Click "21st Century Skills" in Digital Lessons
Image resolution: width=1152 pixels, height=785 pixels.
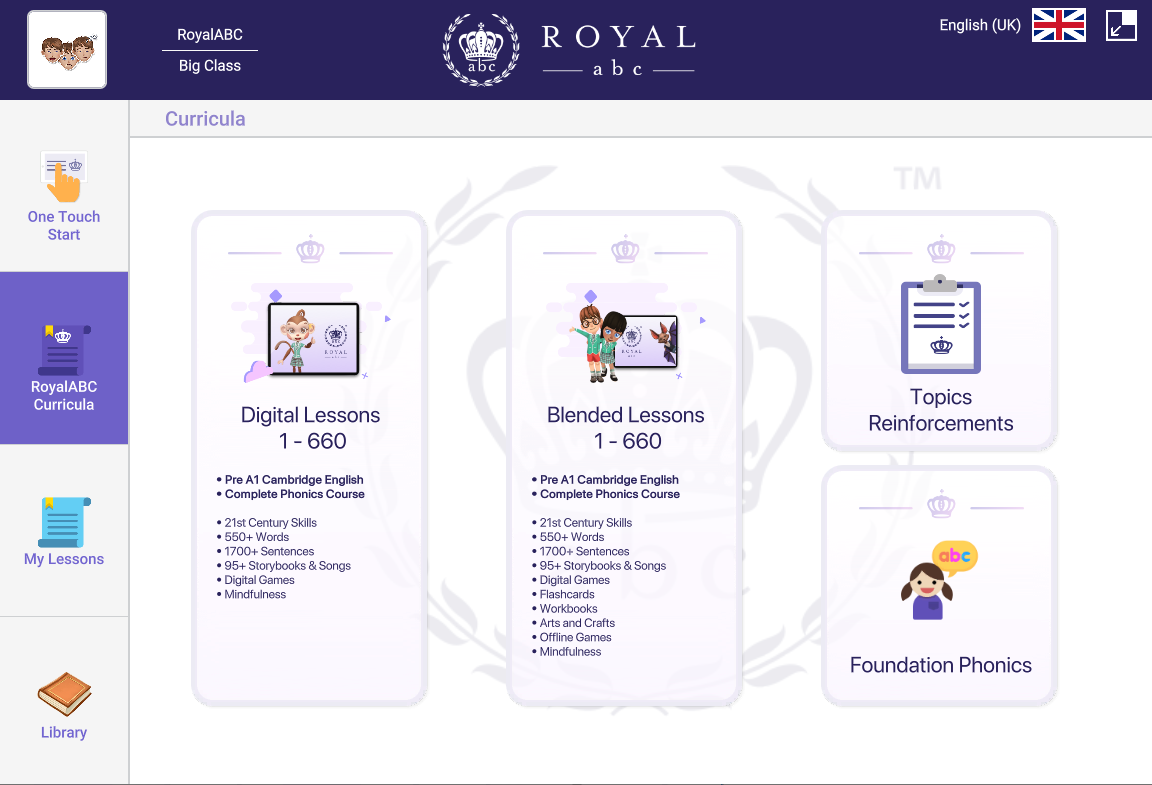(x=270, y=523)
